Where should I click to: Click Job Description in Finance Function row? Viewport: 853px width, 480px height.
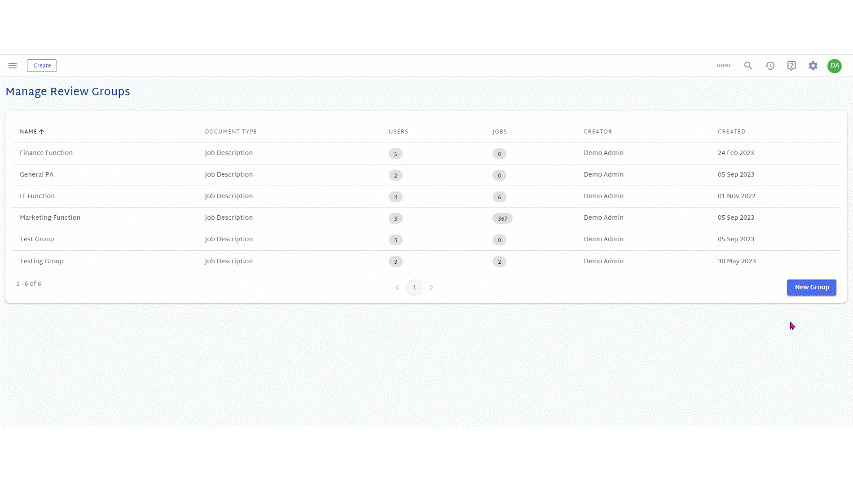pyautogui.click(x=228, y=153)
